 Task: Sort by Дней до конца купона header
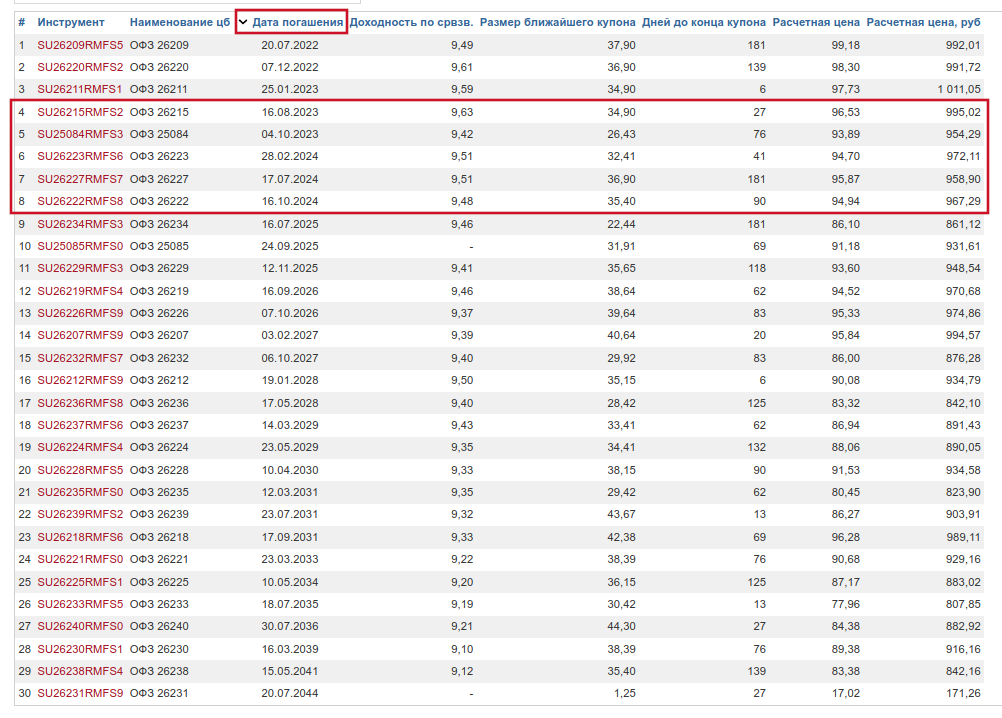coord(704,22)
